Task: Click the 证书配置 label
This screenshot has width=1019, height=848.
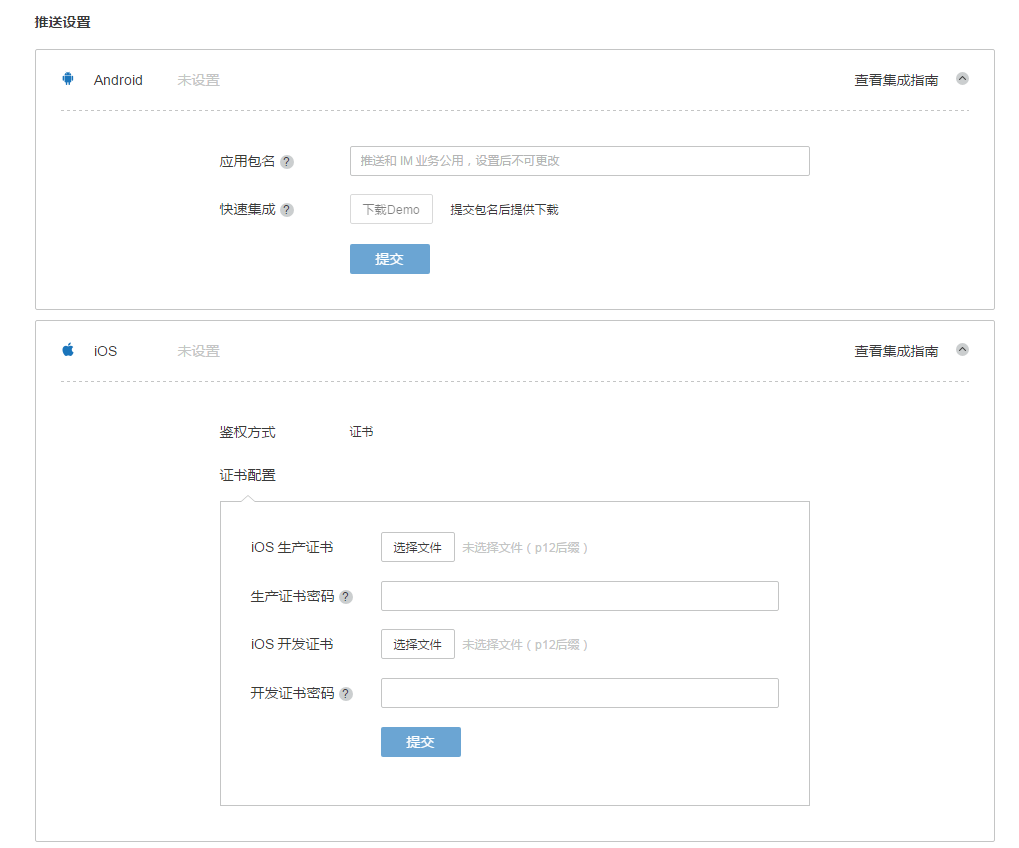Action: tap(248, 475)
